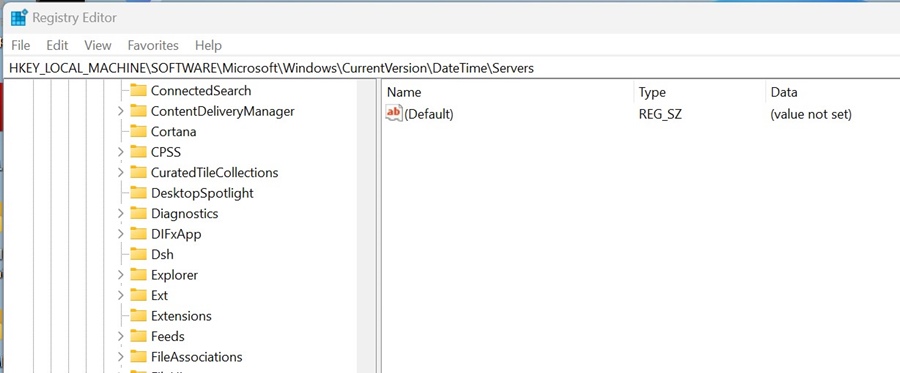Select the DesktopSpotlight key label
This screenshot has width=900, height=373.
coord(202,193)
